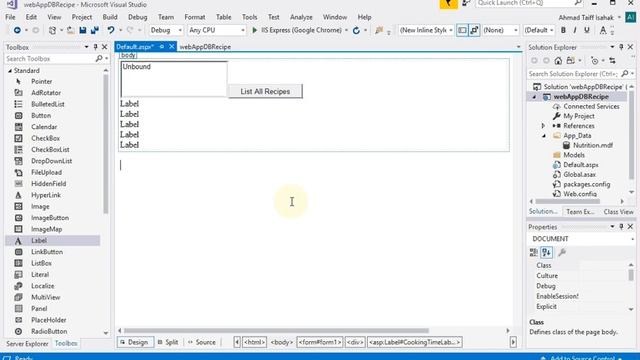Select the FileUpload control
The image size is (640, 360).
point(47,172)
